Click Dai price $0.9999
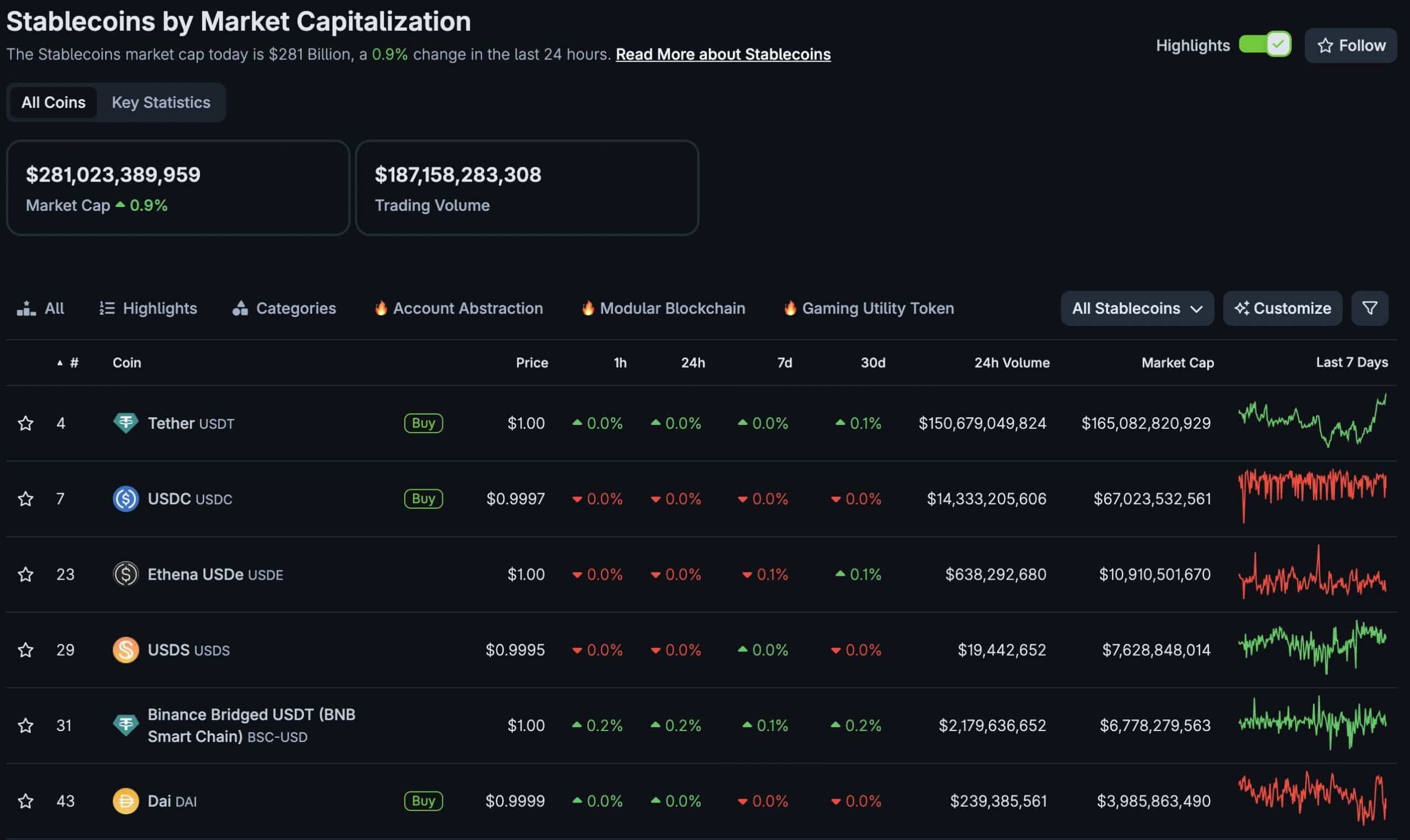 [x=516, y=801]
